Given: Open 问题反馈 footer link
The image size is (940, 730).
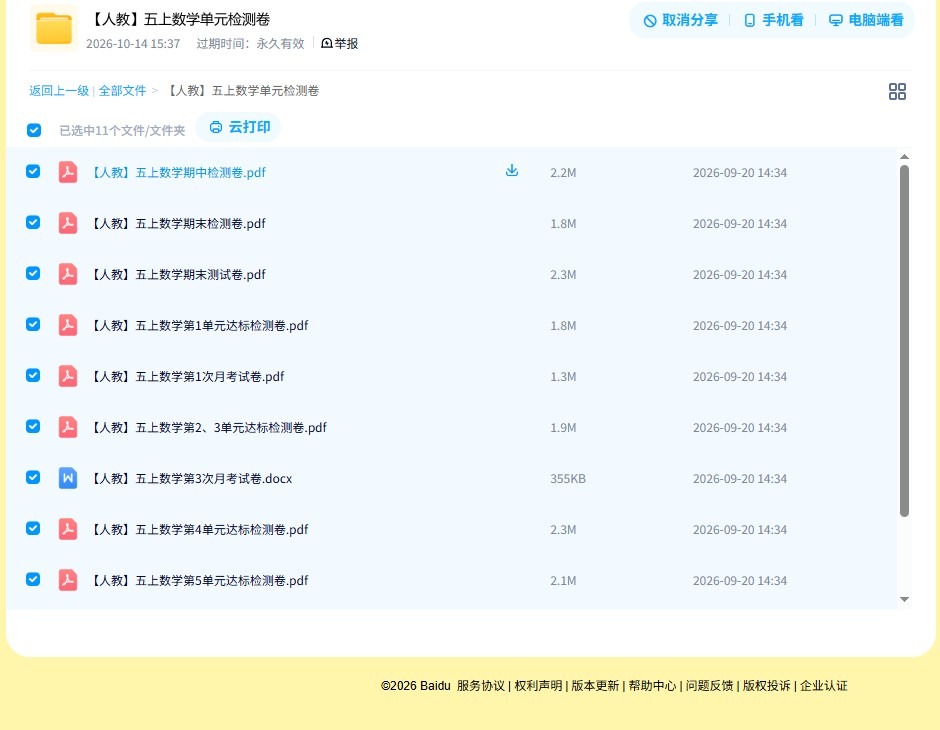Looking at the screenshot, I should pyautogui.click(x=709, y=686).
